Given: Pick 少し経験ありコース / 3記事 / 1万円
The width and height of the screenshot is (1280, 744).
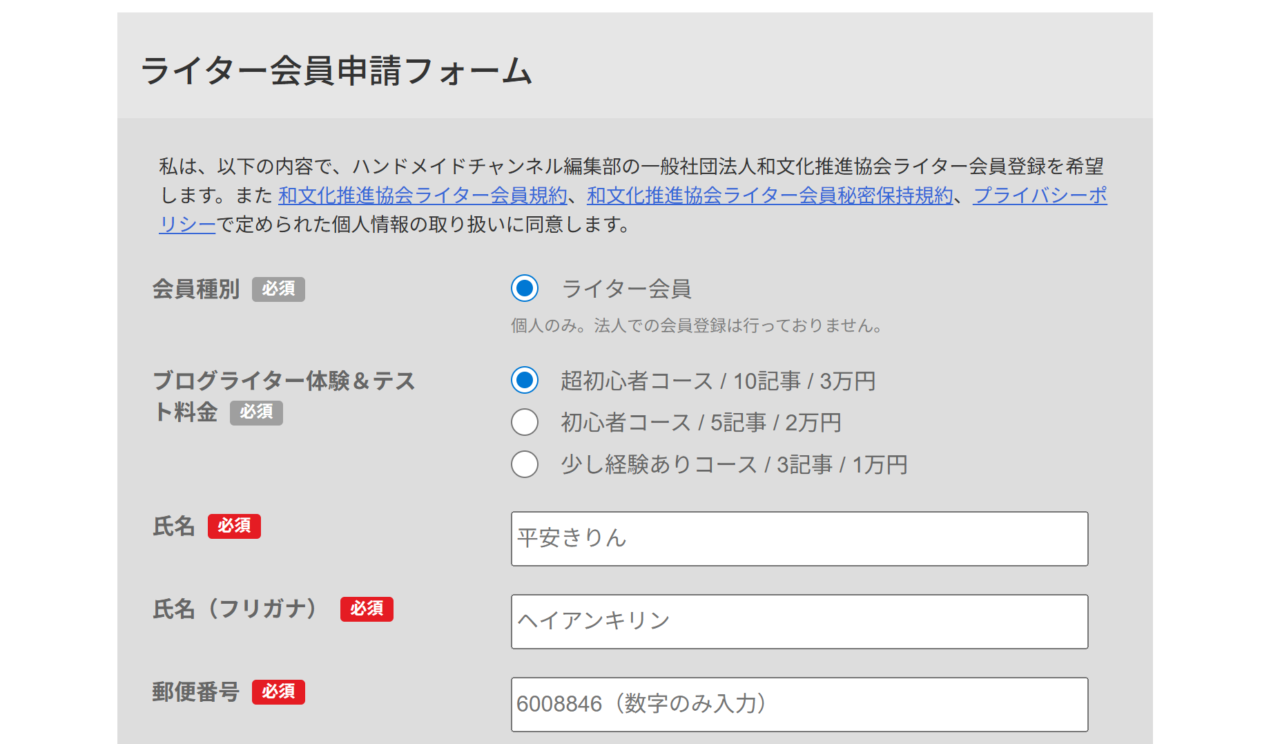Looking at the screenshot, I should (x=525, y=465).
